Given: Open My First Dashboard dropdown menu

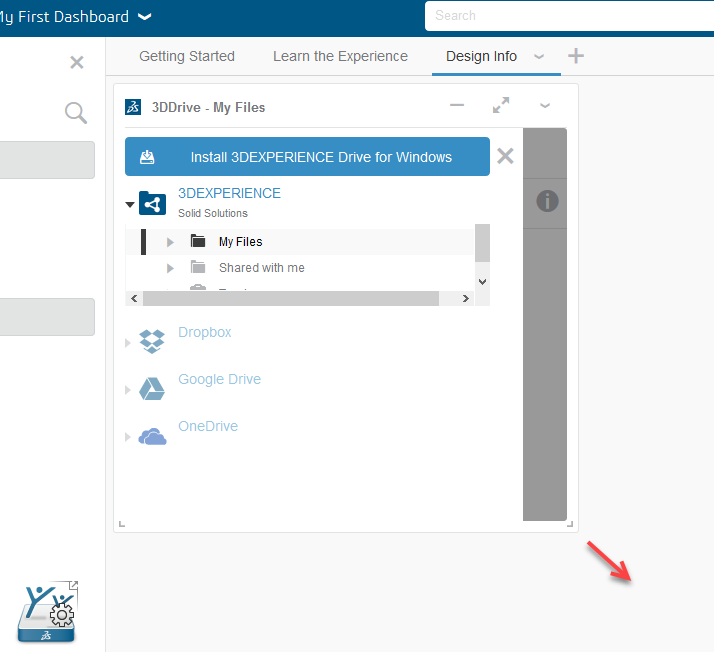Looking at the screenshot, I should coord(144,17).
